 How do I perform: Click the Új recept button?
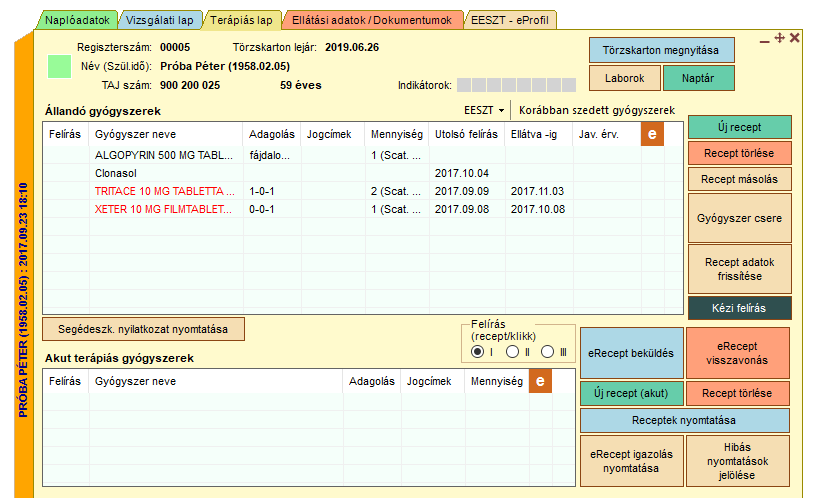pyautogui.click(x=739, y=127)
